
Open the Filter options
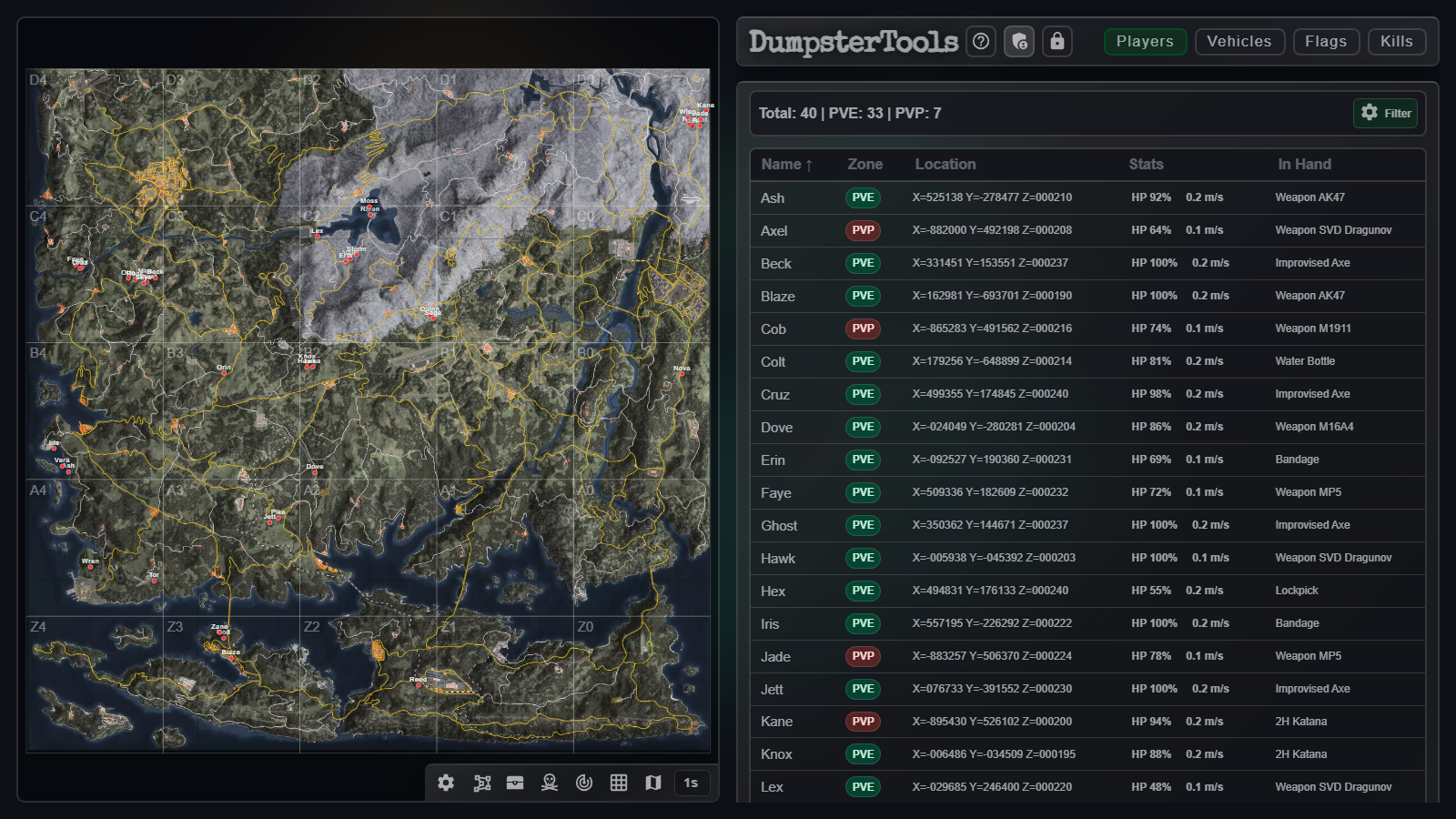1386,113
